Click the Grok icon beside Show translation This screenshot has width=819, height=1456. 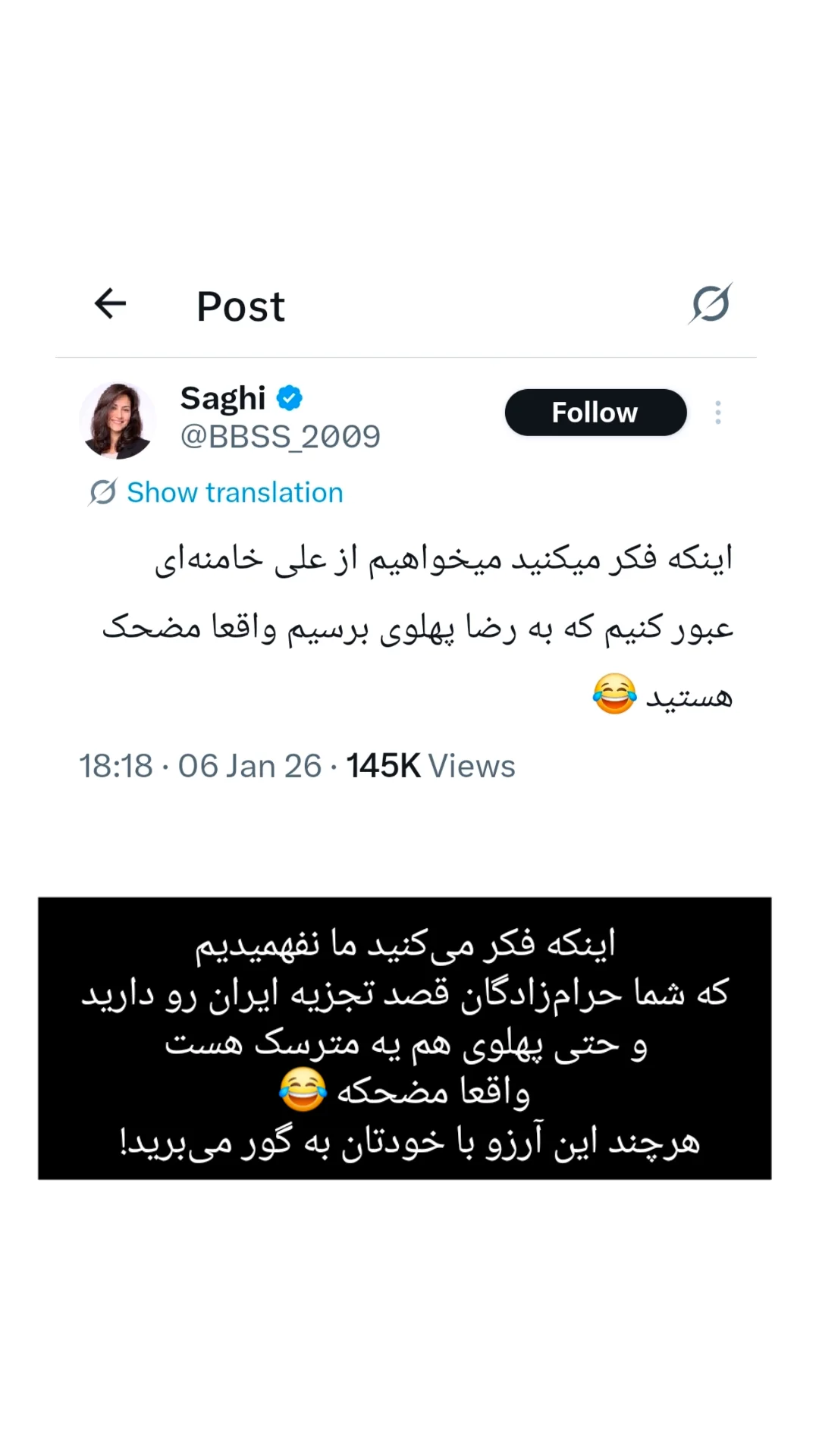pos(103,492)
